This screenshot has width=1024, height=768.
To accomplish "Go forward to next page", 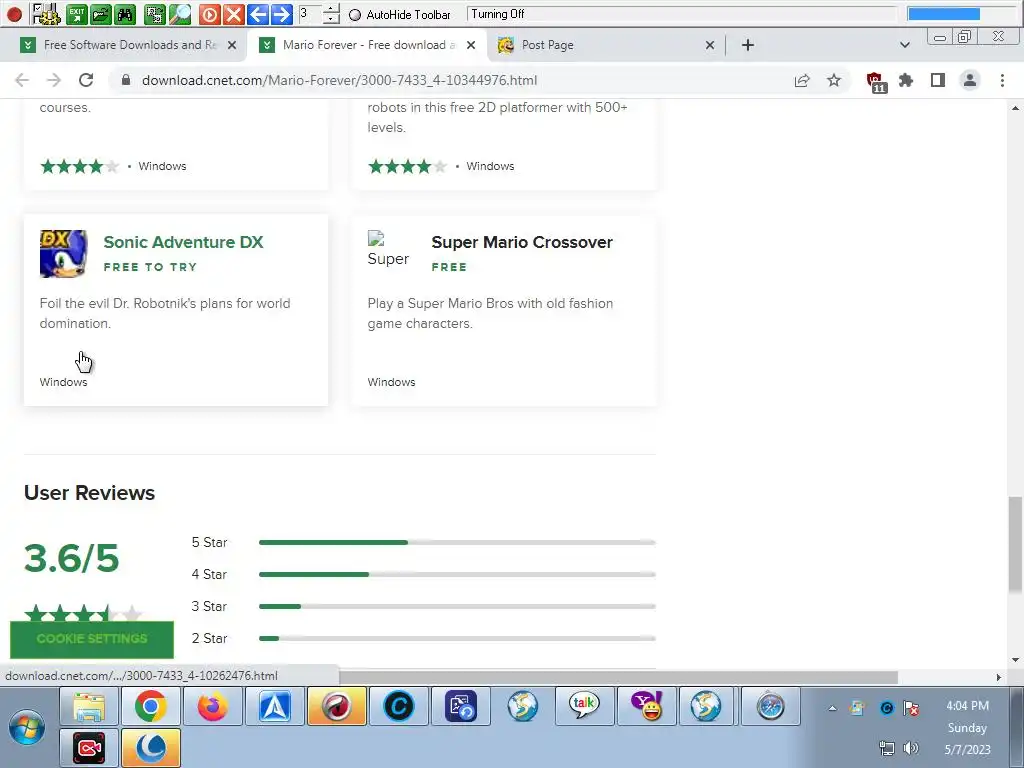I will point(54,80).
